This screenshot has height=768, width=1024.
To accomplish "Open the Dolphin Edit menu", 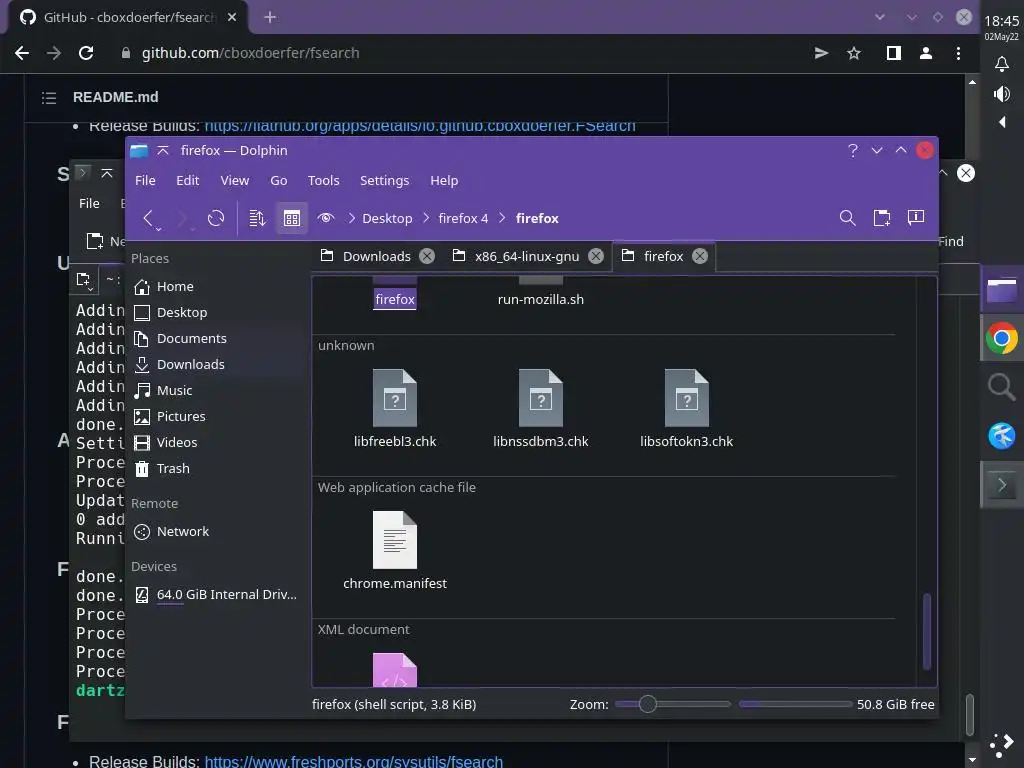I will coord(187,180).
